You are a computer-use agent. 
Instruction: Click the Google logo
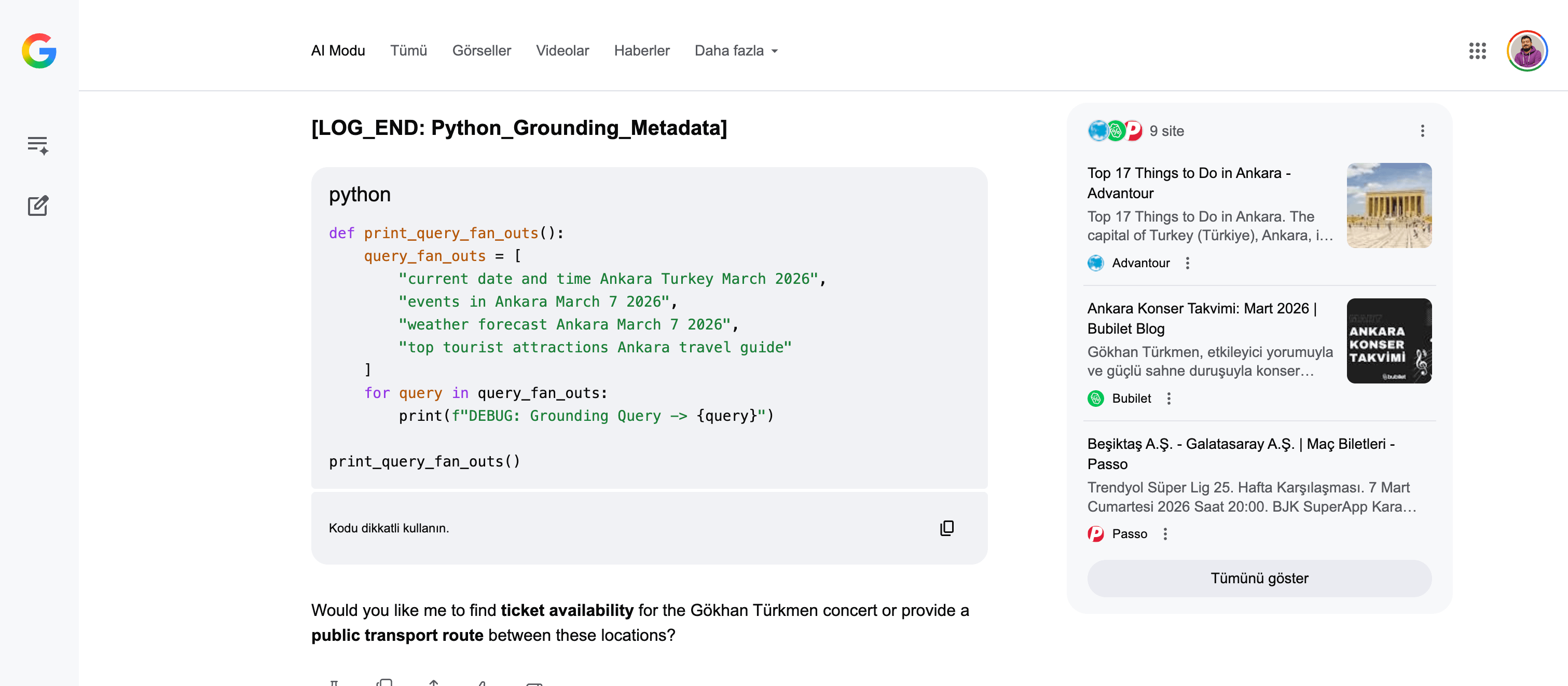[x=39, y=50]
